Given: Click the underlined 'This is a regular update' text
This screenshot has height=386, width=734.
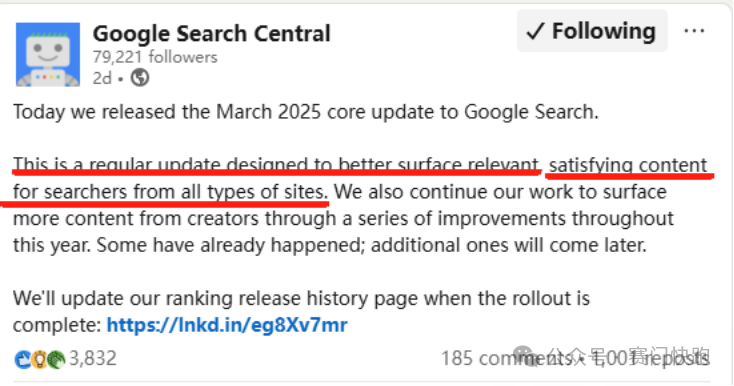Looking at the screenshot, I should [x=116, y=165].
